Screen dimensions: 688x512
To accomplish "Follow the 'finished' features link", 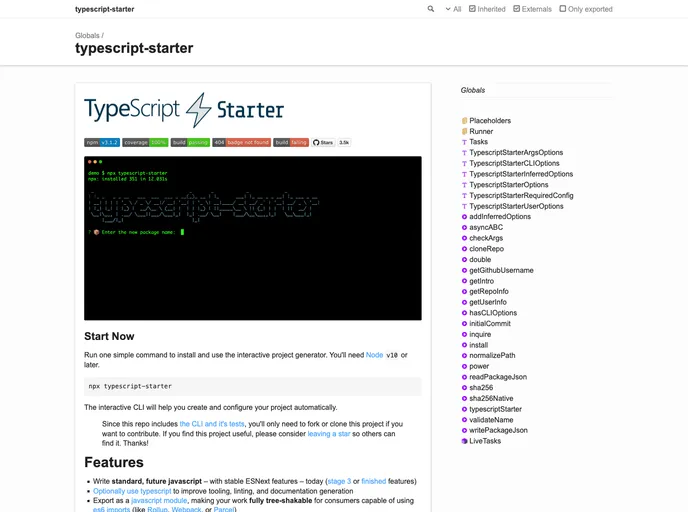I will point(374,482).
